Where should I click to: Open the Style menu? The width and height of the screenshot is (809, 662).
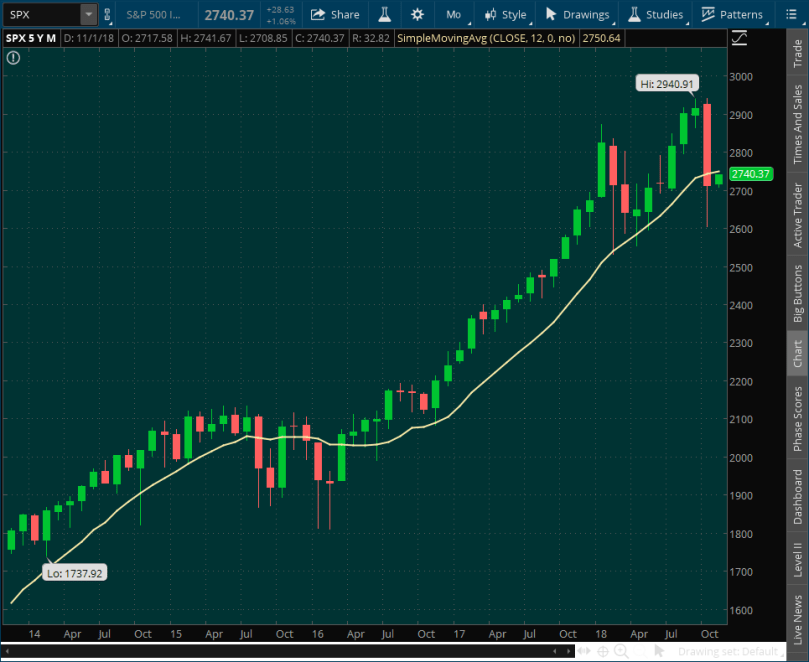tap(505, 15)
